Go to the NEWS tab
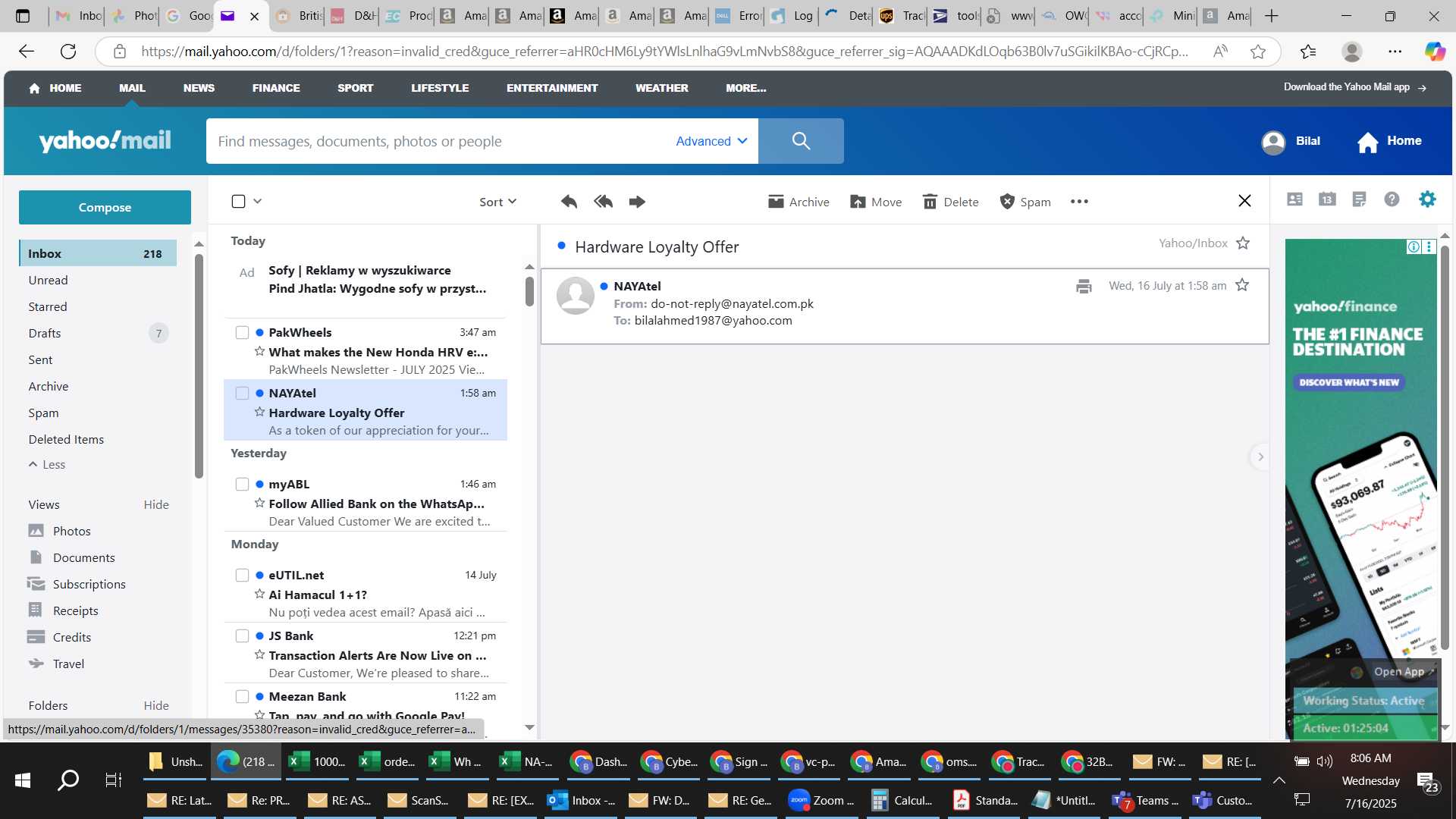 coord(199,88)
